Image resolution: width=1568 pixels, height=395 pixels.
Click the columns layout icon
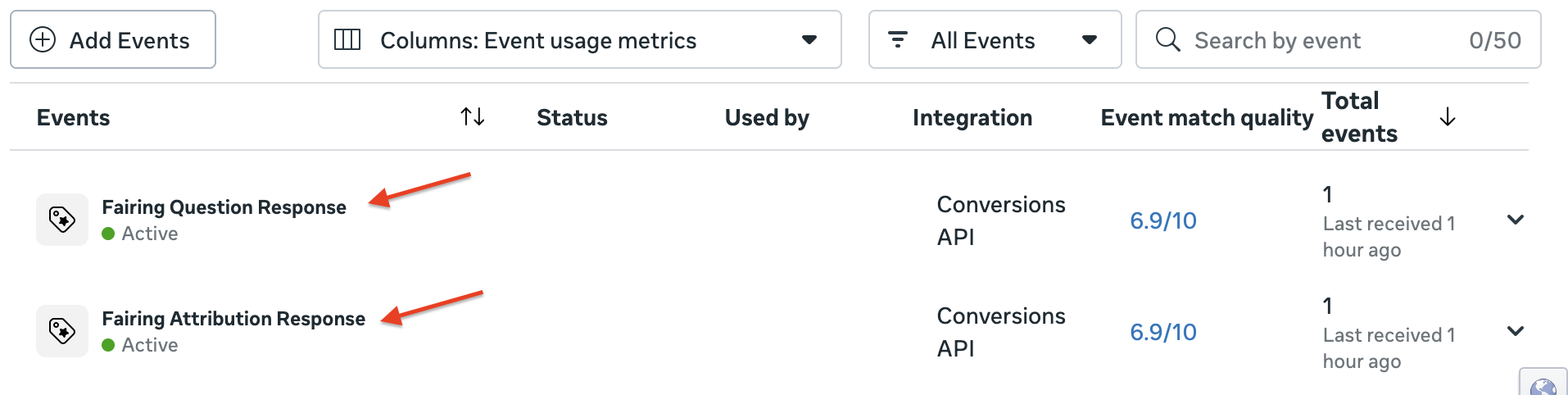[347, 39]
